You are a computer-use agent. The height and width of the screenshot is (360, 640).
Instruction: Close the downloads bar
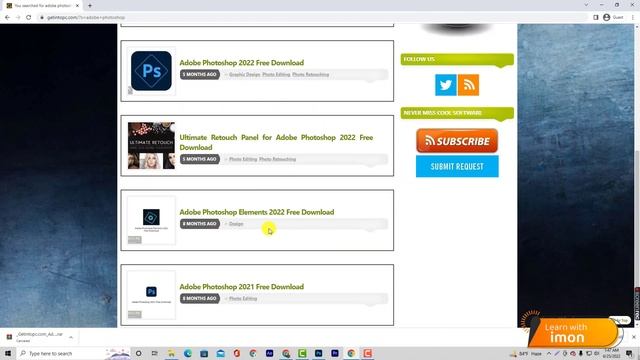pyautogui.click(x=633, y=337)
